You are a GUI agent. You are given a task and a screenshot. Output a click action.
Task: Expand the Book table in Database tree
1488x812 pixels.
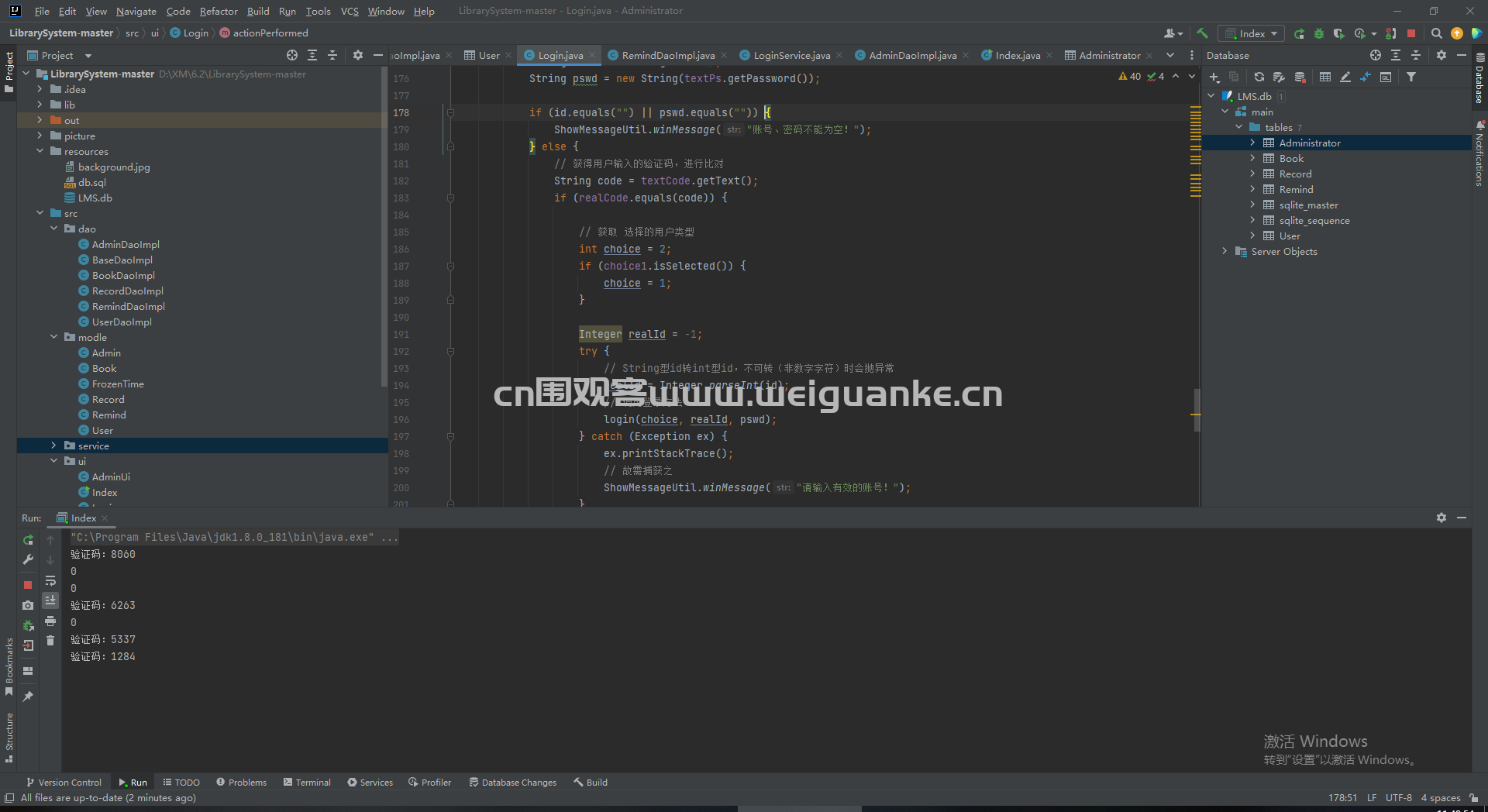point(1252,158)
